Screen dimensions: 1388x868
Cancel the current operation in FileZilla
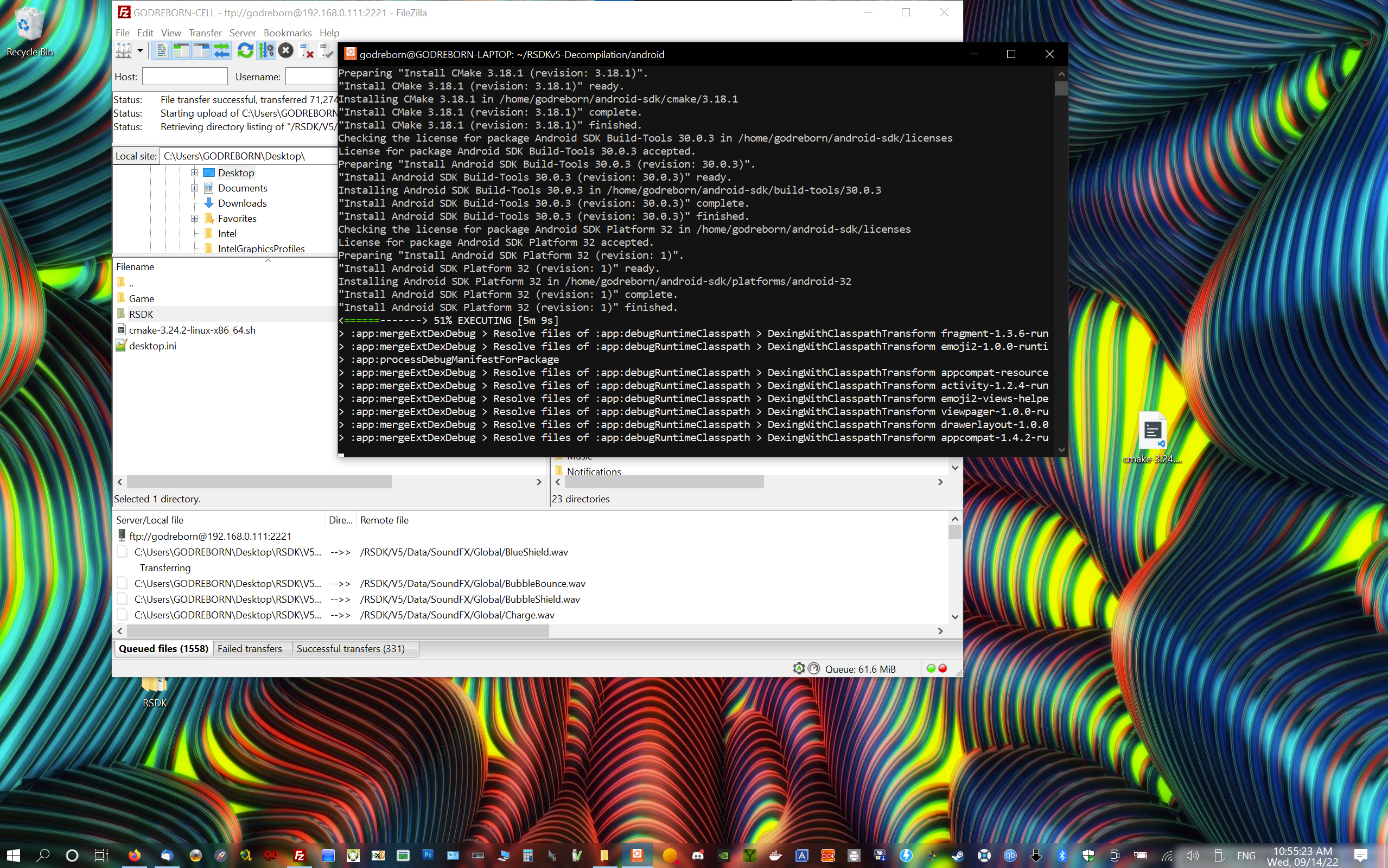(286, 51)
